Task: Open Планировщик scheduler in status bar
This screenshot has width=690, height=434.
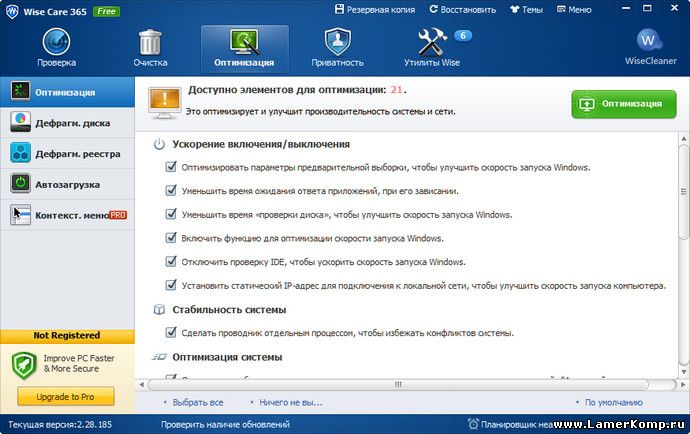Action: 510,424
